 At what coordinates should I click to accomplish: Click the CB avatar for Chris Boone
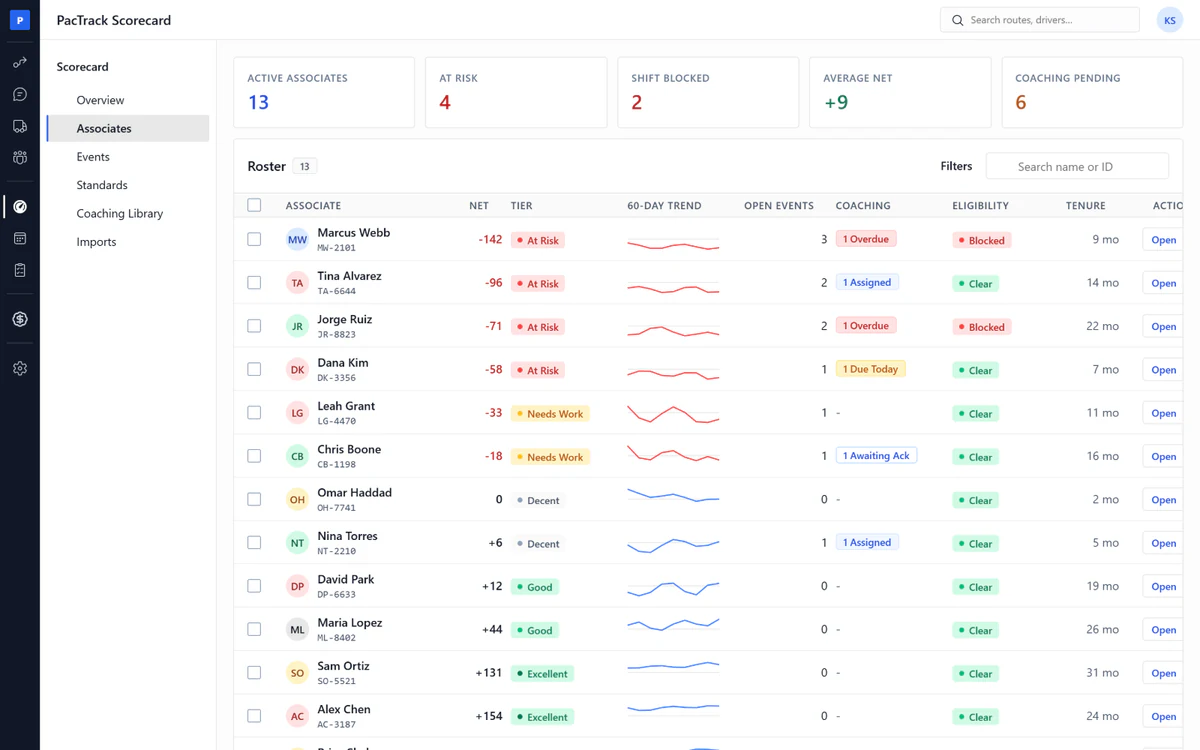(x=297, y=456)
